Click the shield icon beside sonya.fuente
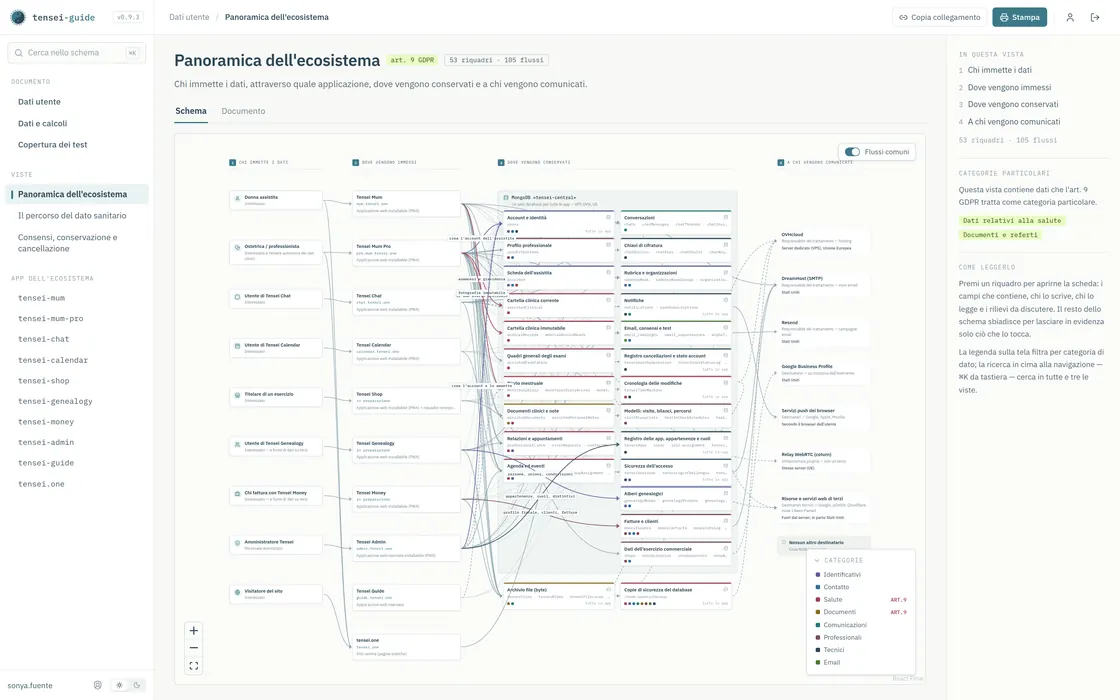1120x700 pixels. (x=98, y=685)
